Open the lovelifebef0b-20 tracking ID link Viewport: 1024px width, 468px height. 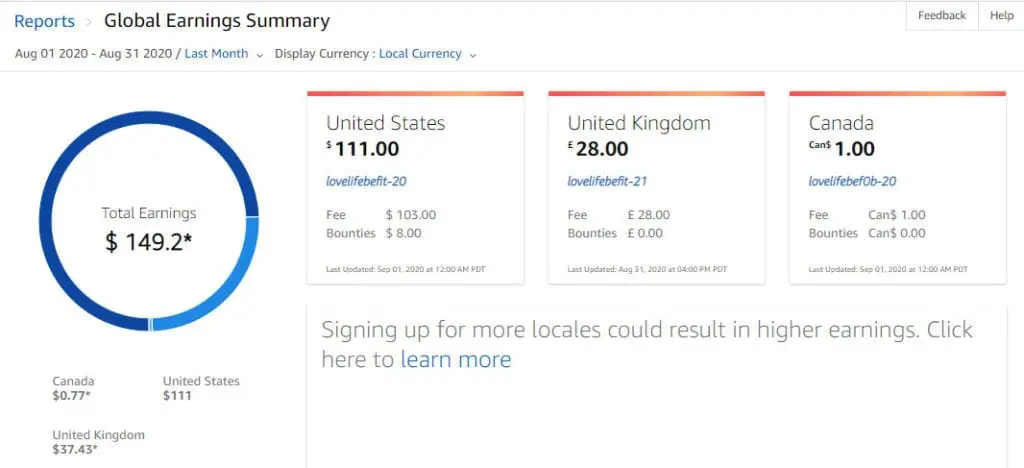pos(852,181)
